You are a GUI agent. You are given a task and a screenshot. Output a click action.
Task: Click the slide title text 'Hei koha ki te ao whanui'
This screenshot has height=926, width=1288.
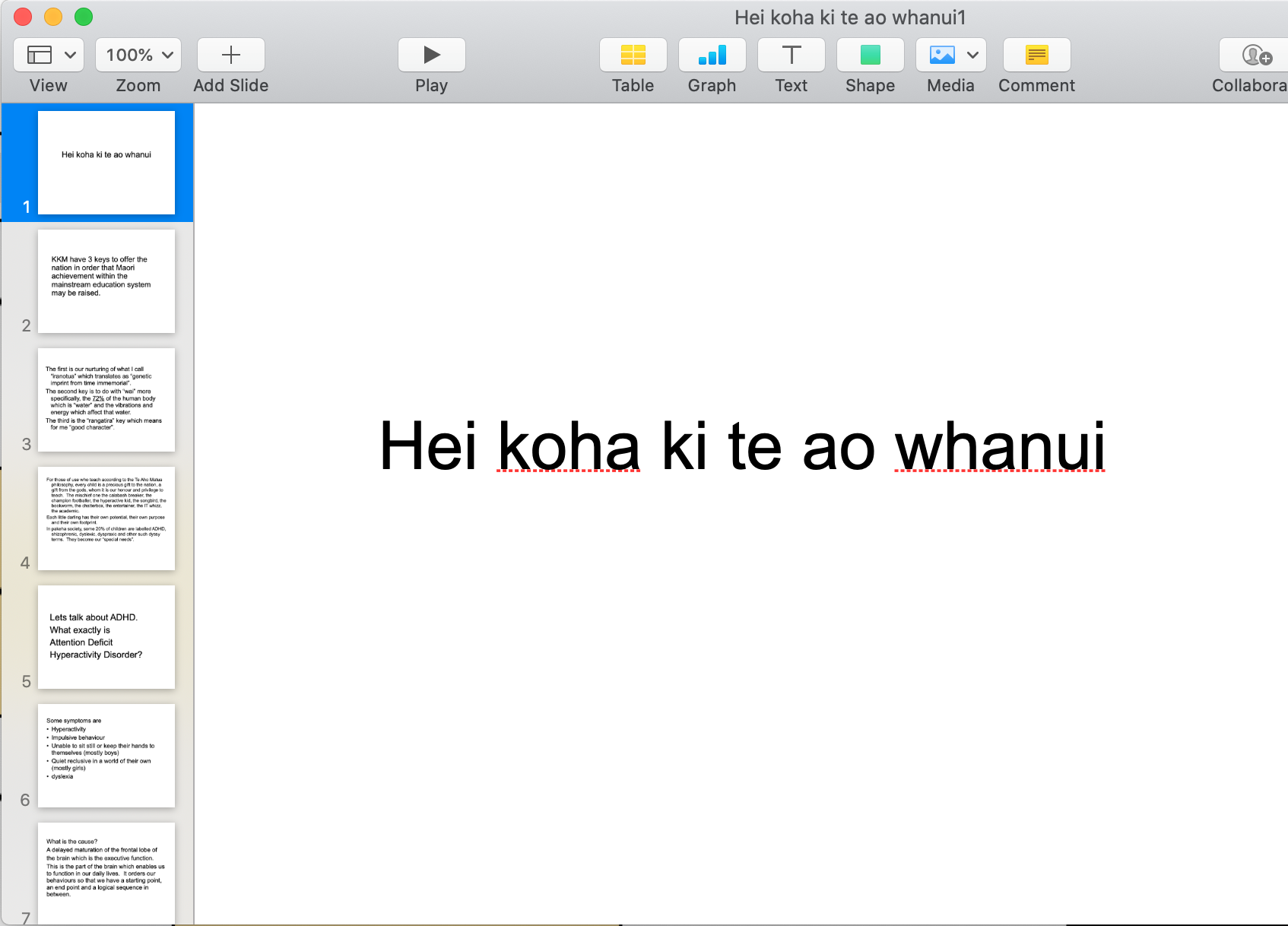point(741,446)
